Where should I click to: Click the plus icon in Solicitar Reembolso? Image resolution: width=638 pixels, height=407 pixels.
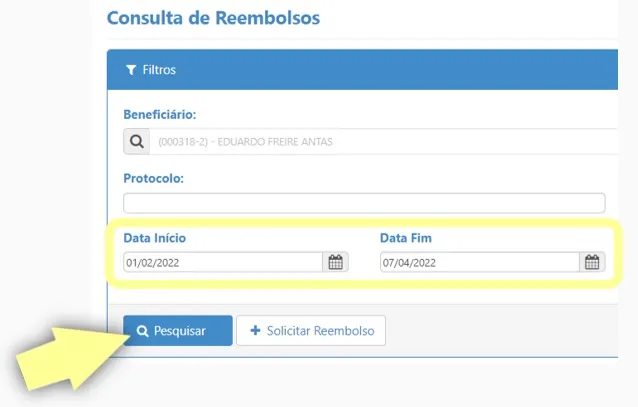255,330
